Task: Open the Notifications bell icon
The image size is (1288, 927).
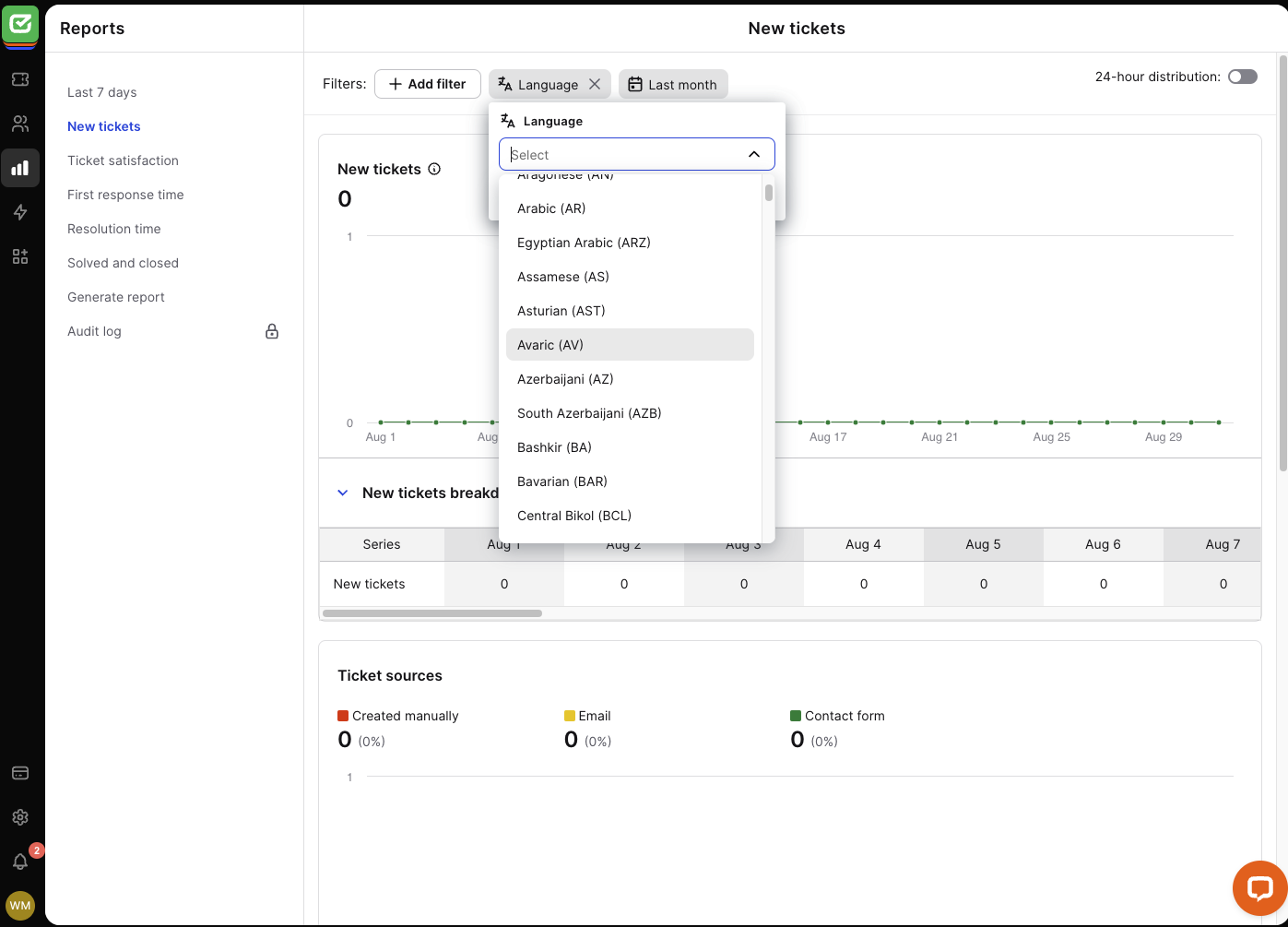Action: click(20, 862)
